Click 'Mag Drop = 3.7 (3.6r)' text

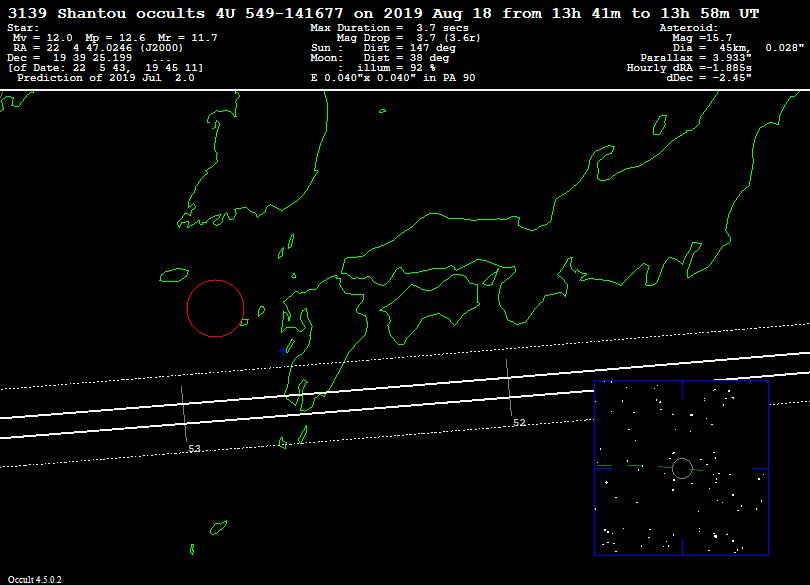(409, 38)
